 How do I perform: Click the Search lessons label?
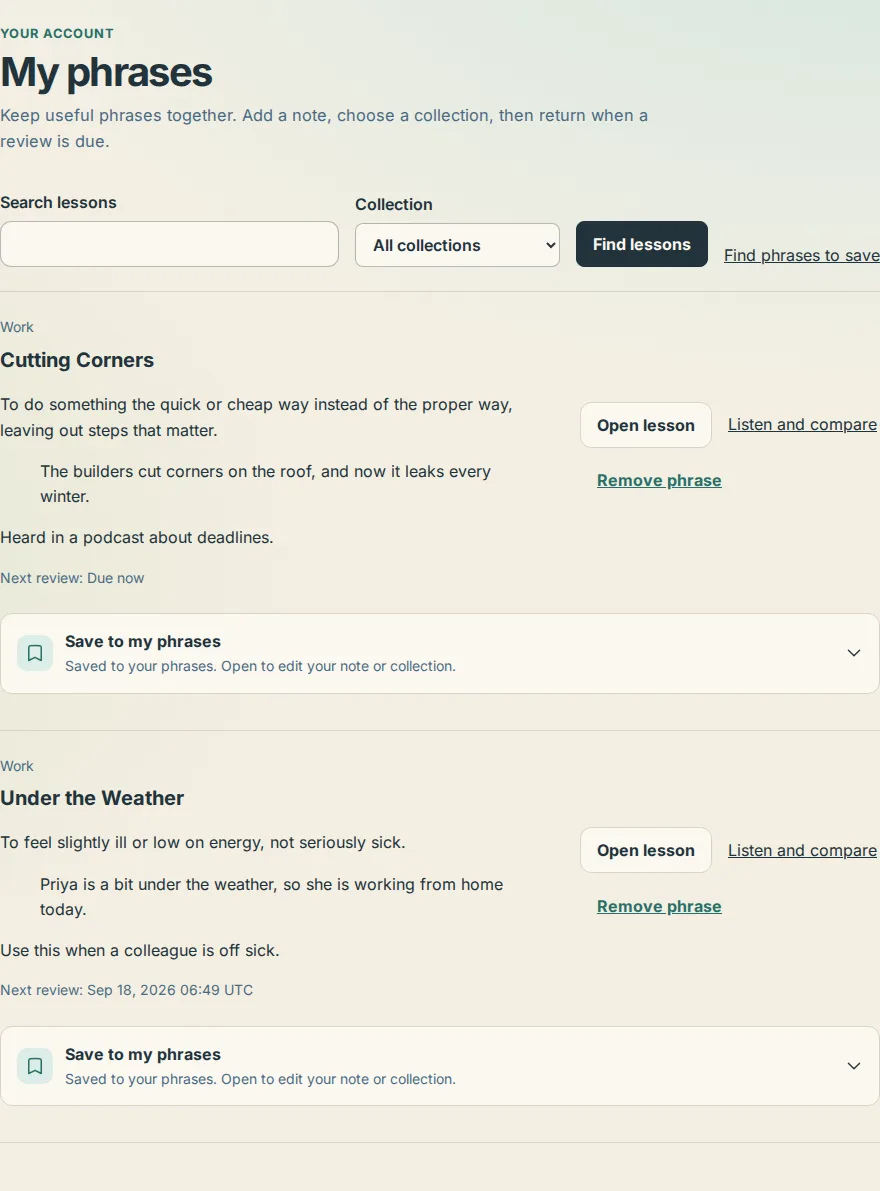58,203
